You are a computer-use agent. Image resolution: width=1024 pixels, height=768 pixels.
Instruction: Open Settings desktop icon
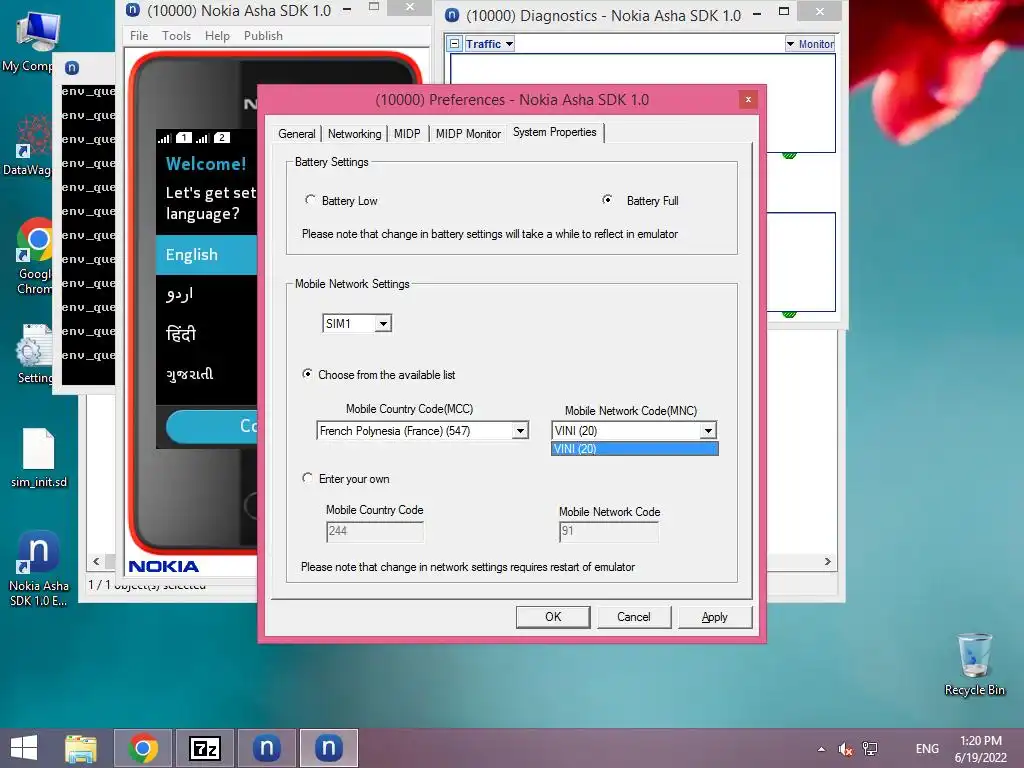(35, 354)
